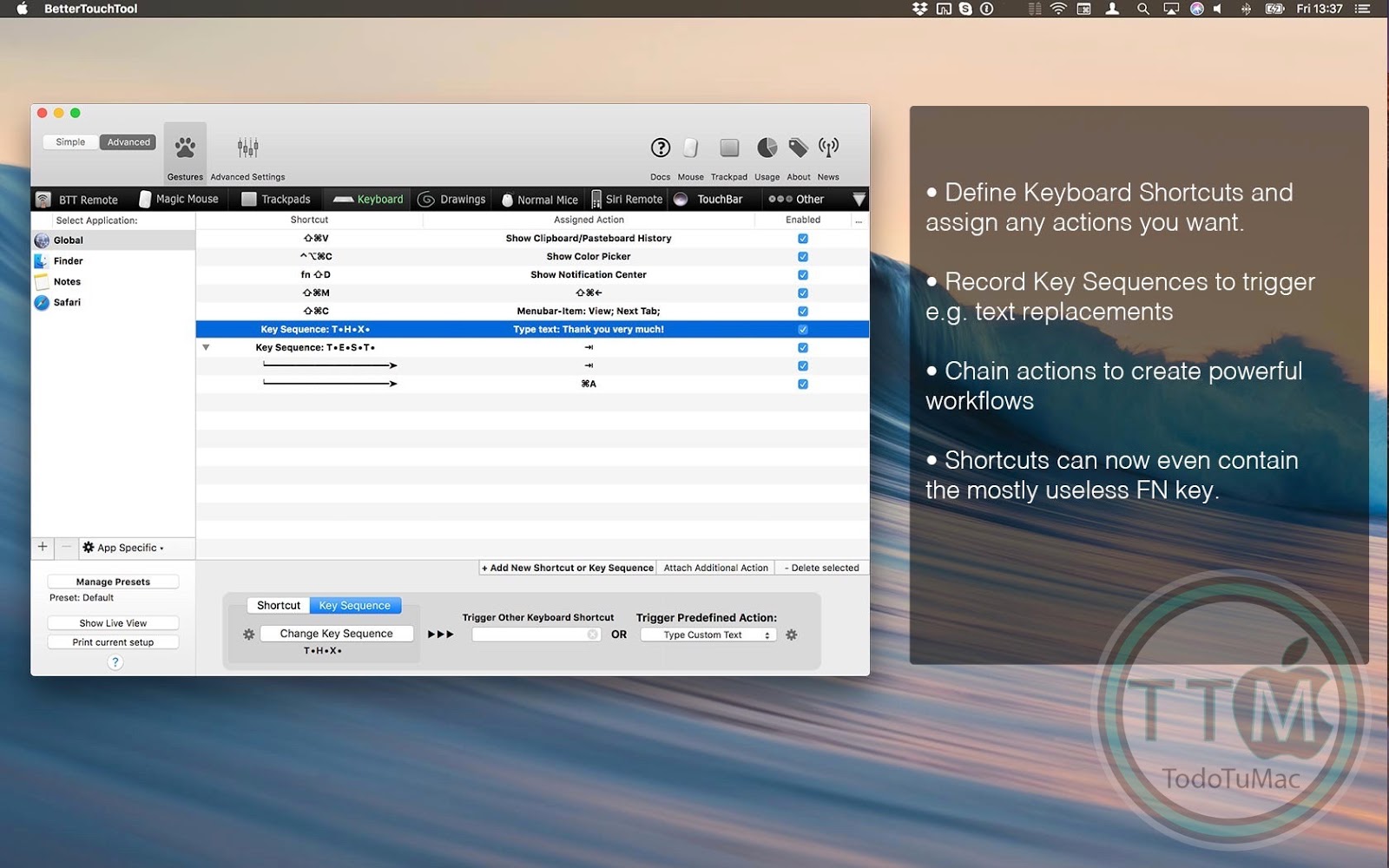
Task: Click Attach Additional Action button
Action: pos(715,569)
